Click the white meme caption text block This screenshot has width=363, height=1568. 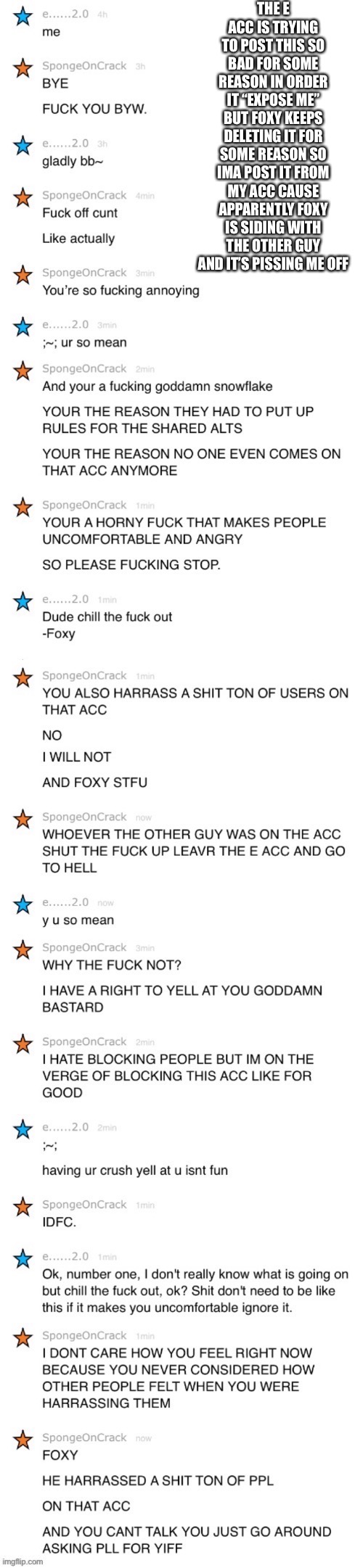(x=272, y=136)
